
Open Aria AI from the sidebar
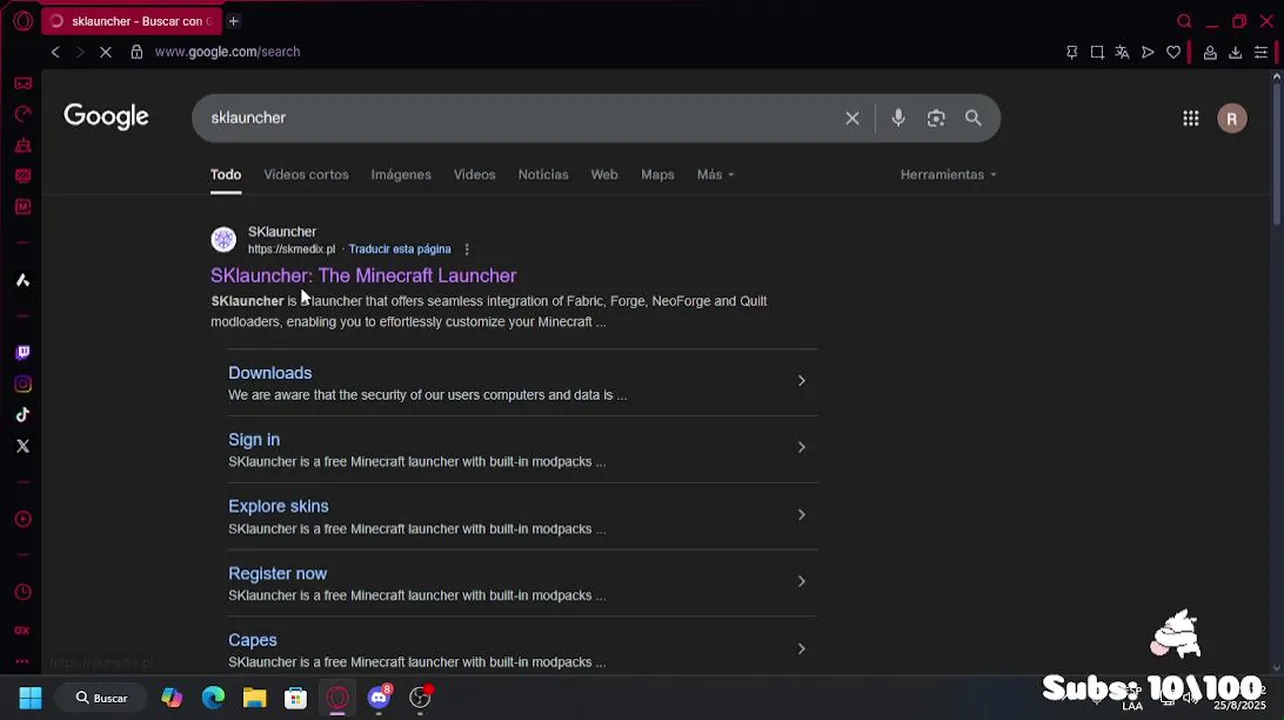23,280
